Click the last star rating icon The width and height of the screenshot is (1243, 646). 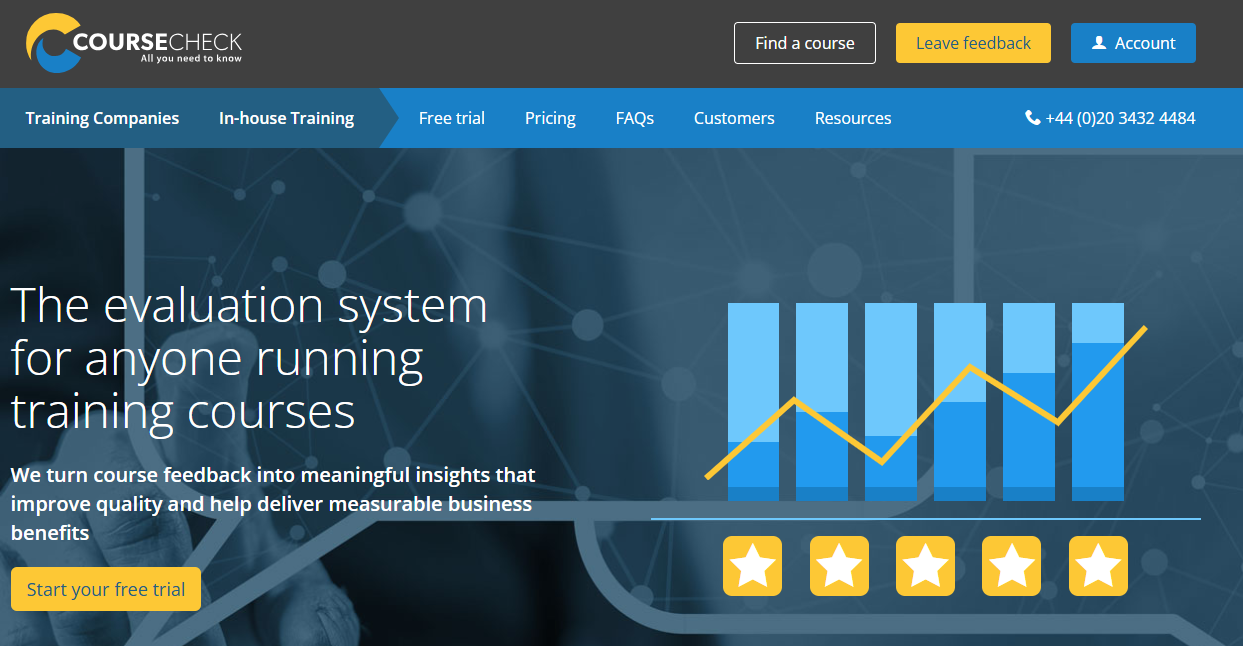(1098, 566)
